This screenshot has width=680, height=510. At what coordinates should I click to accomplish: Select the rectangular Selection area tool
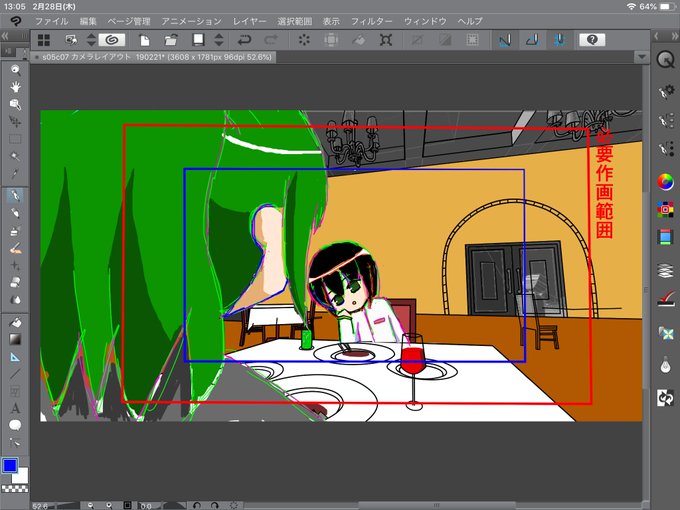(x=15, y=139)
